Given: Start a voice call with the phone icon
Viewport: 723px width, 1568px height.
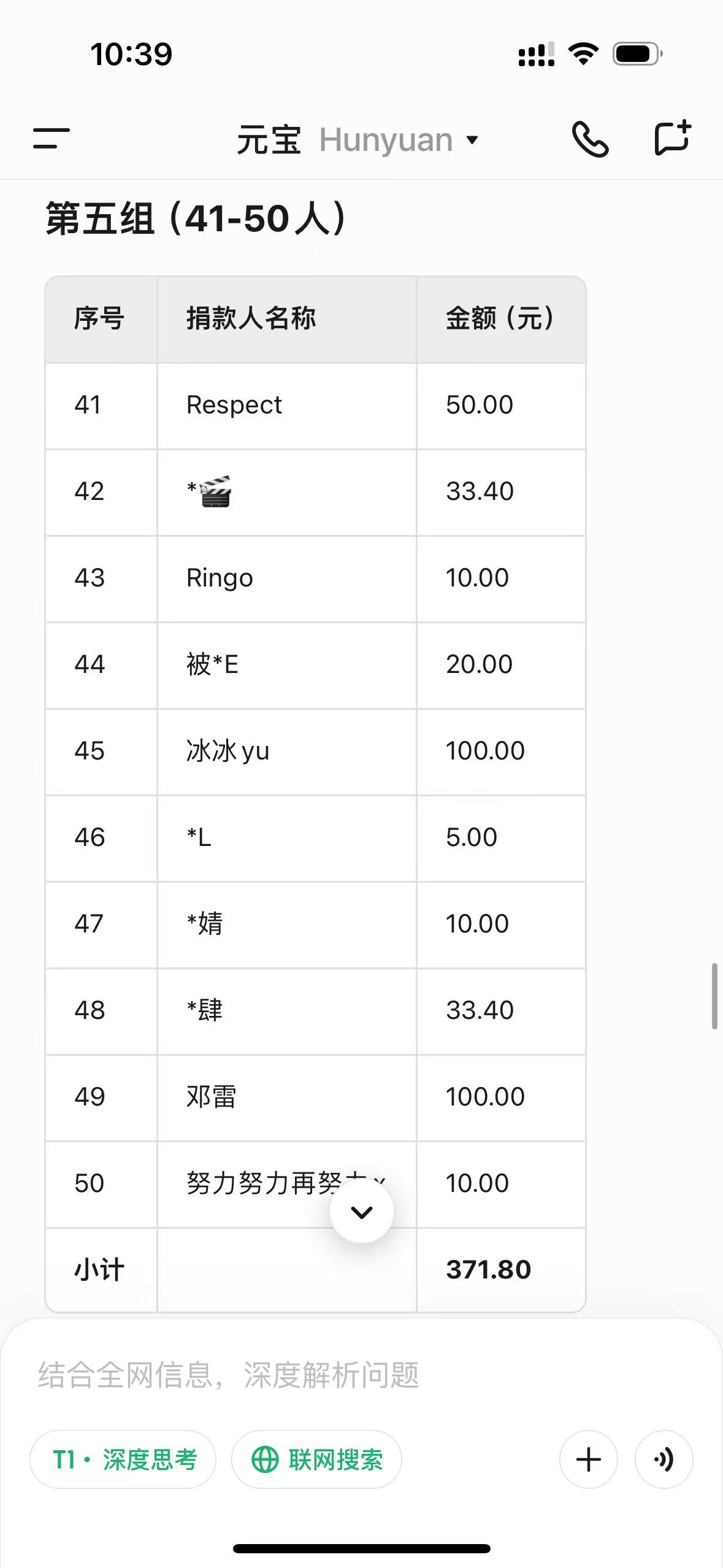Looking at the screenshot, I should (590, 139).
